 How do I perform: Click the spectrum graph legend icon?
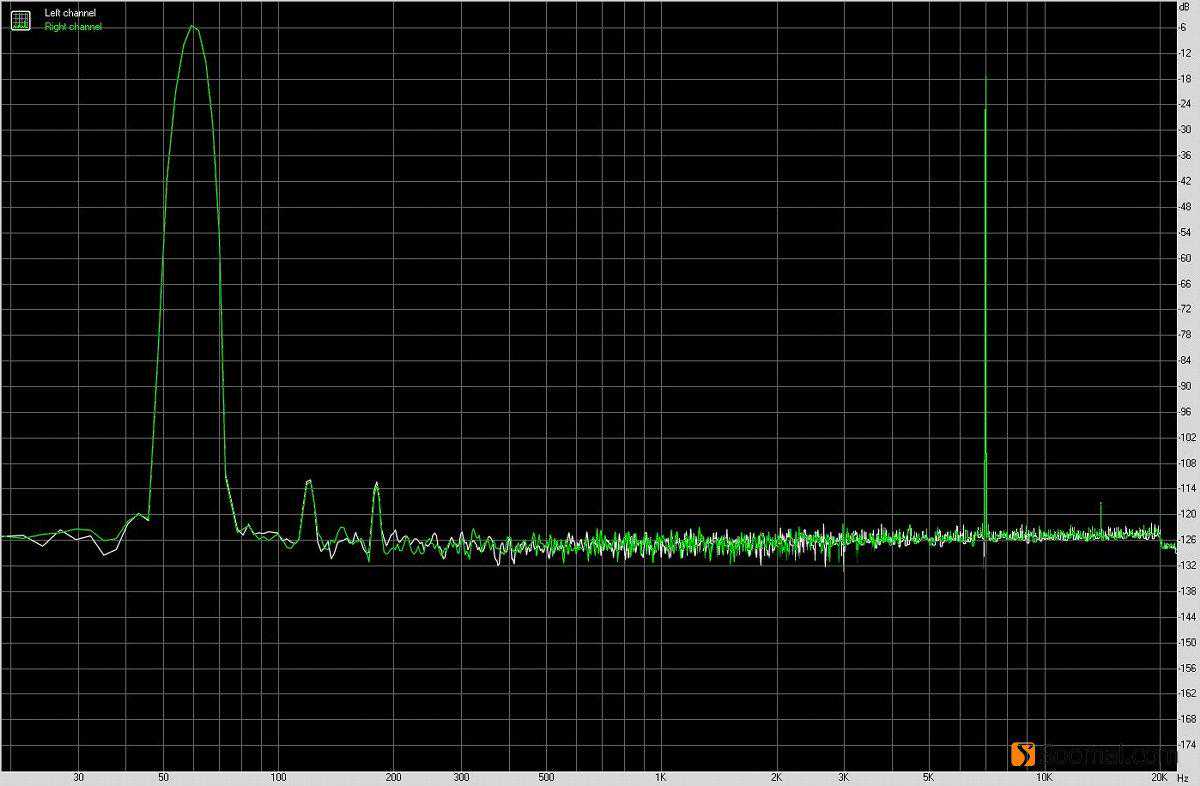[x=21, y=19]
